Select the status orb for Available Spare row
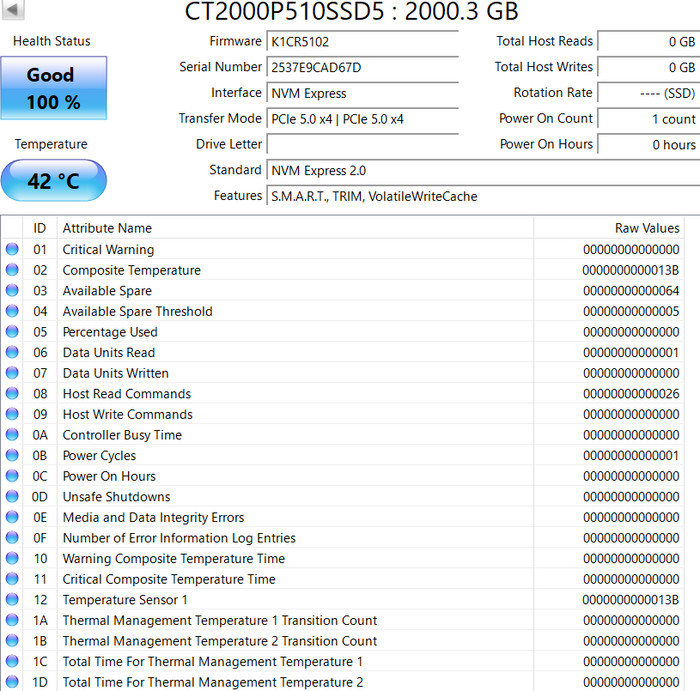Viewport: 700px width, 691px height. click(x=12, y=291)
